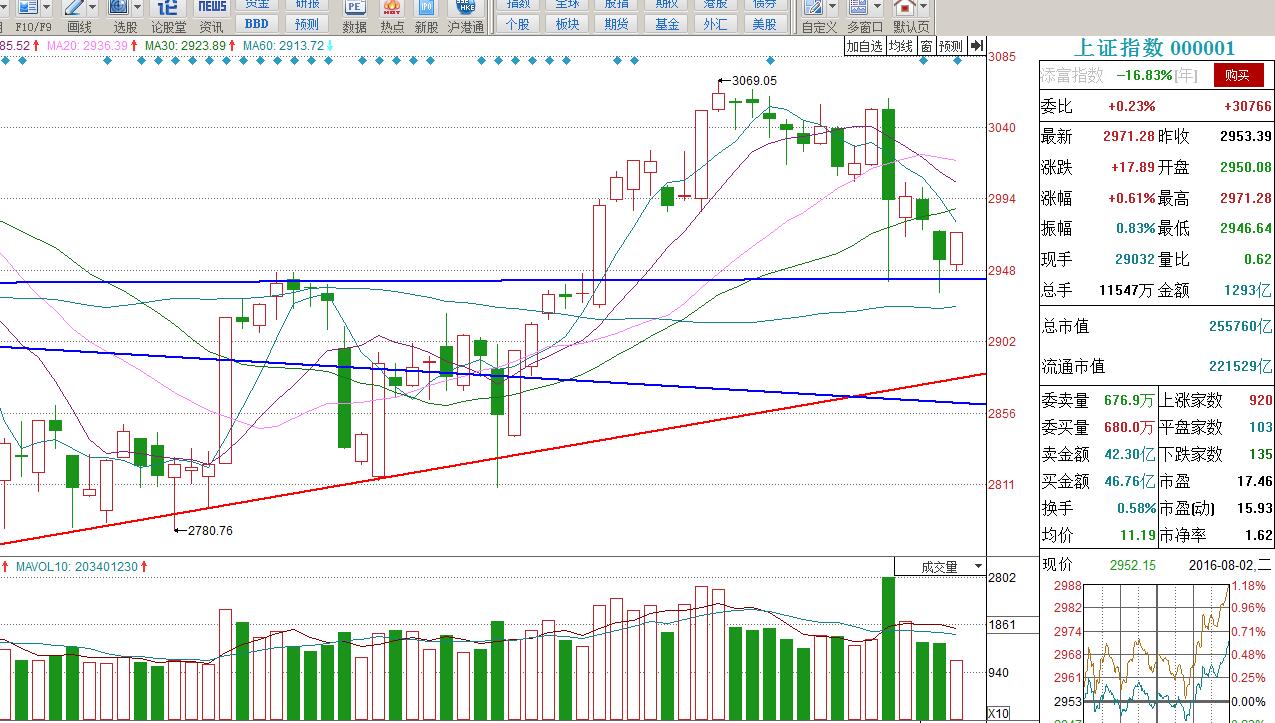Click the 3069.05 high price label

(x=754, y=80)
